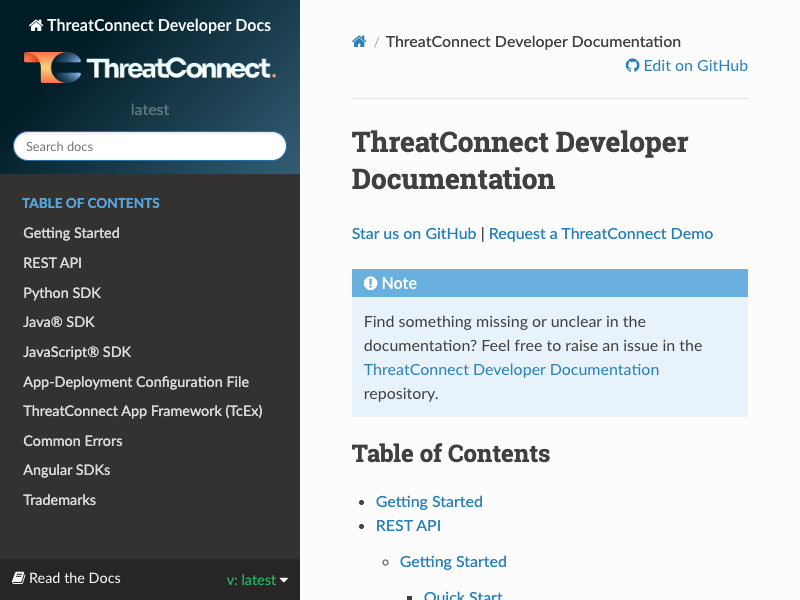The height and width of the screenshot is (600, 800).
Task: Click the Read the Docs book icon
Action: pyautogui.click(x=18, y=578)
